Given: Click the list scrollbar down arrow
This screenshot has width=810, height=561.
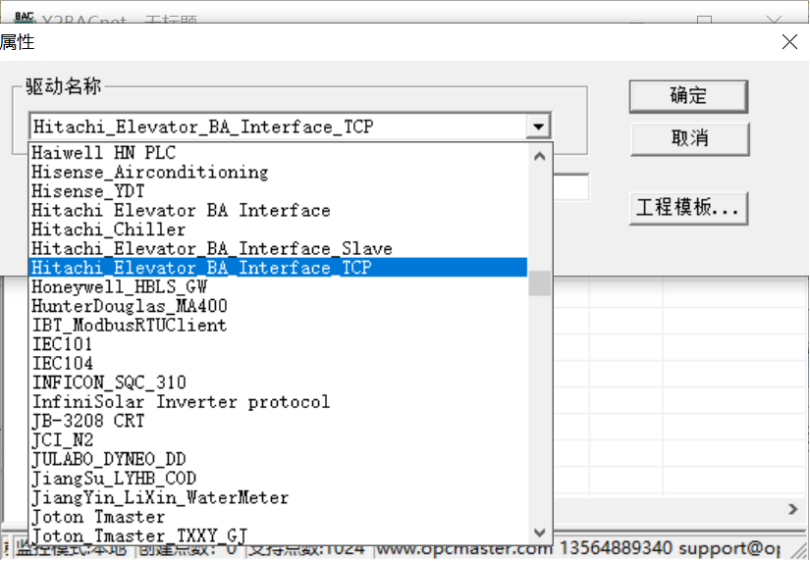Looking at the screenshot, I should (539, 532).
